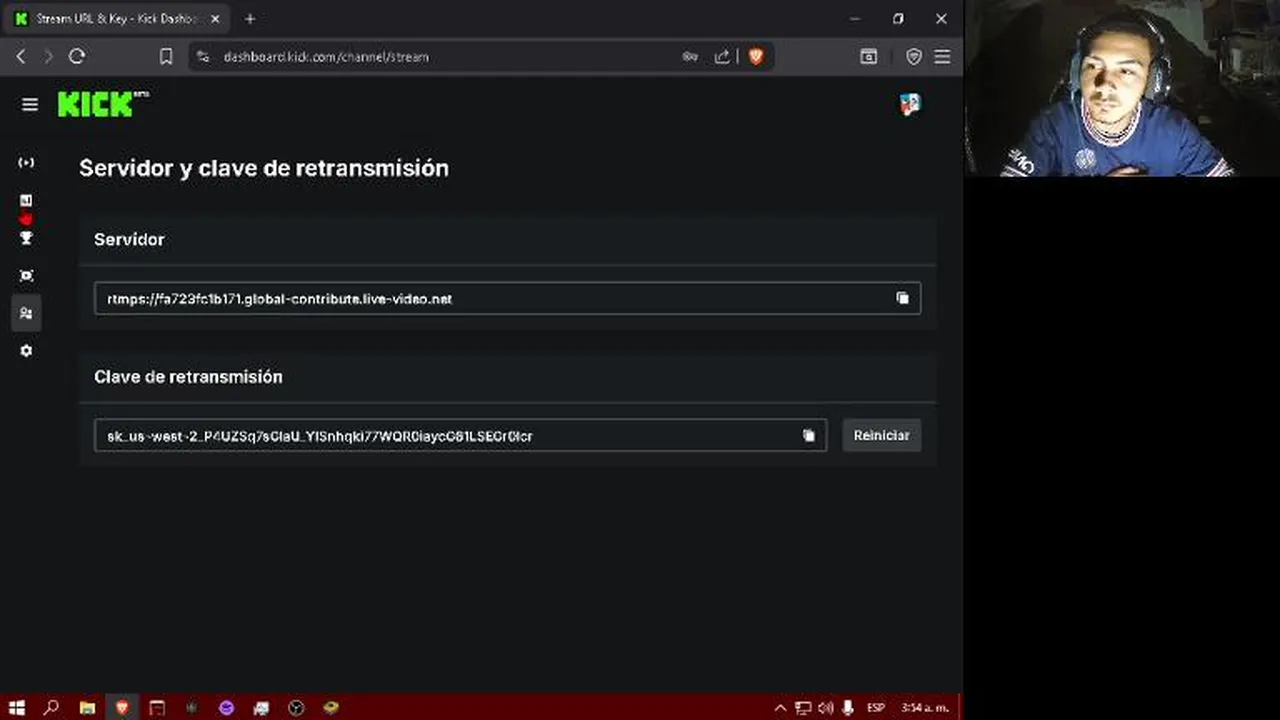The width and height of the screenshot is (1280, 720).
Task: Copy the Servidor URL
Action: coord(902,298)
